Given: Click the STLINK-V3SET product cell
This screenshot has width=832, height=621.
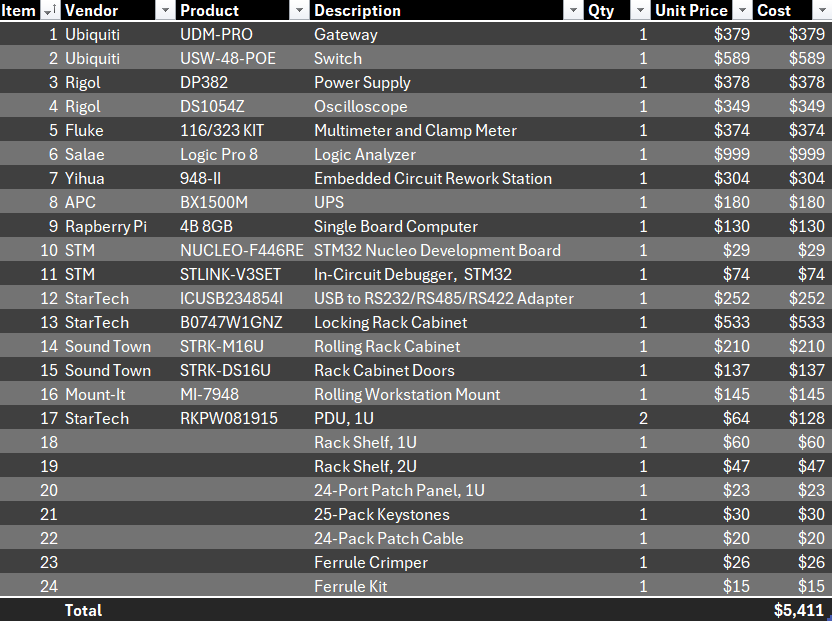Looking at the screenshot, I should [244, 274].
